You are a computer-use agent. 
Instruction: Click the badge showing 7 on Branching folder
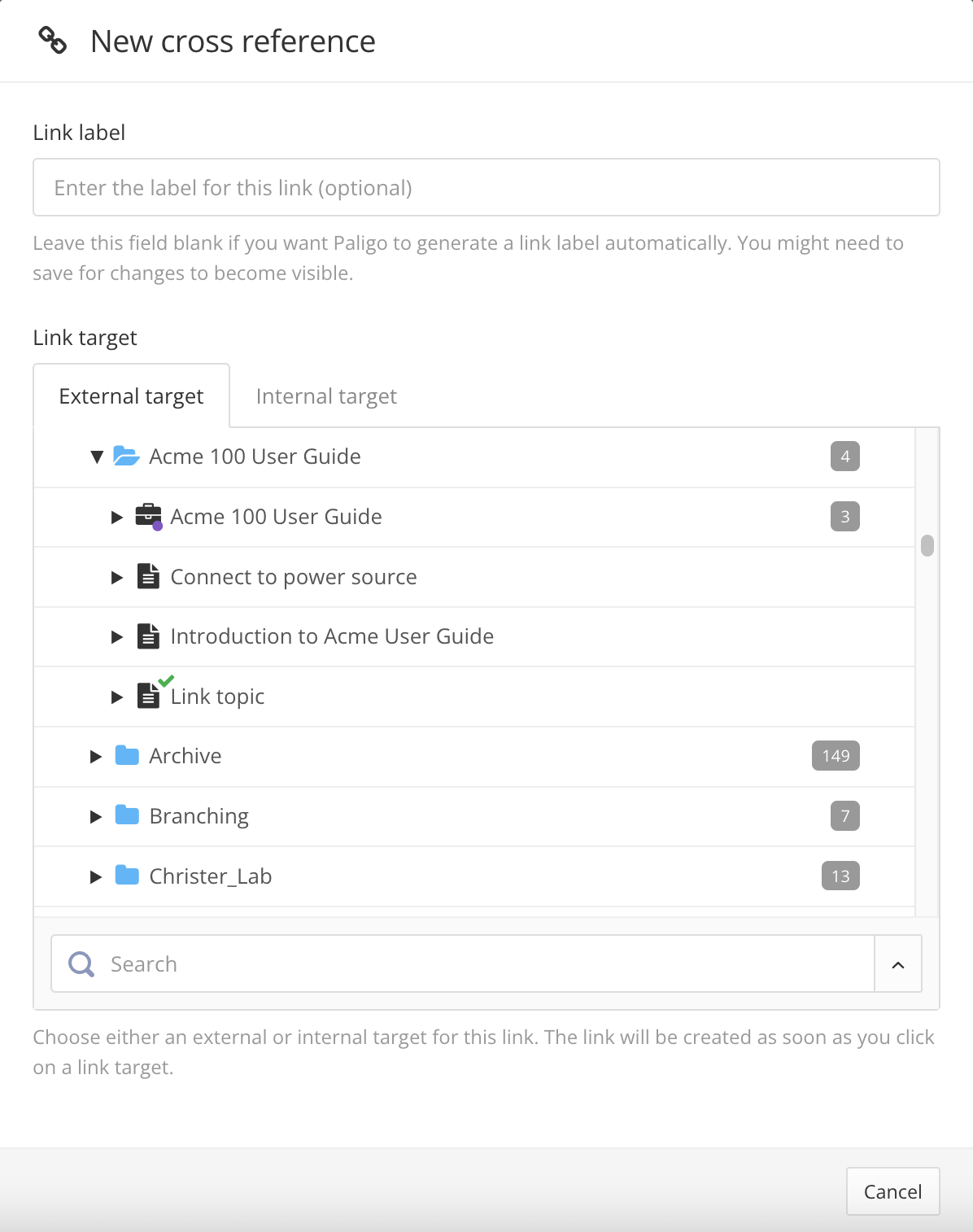[845, 816]
